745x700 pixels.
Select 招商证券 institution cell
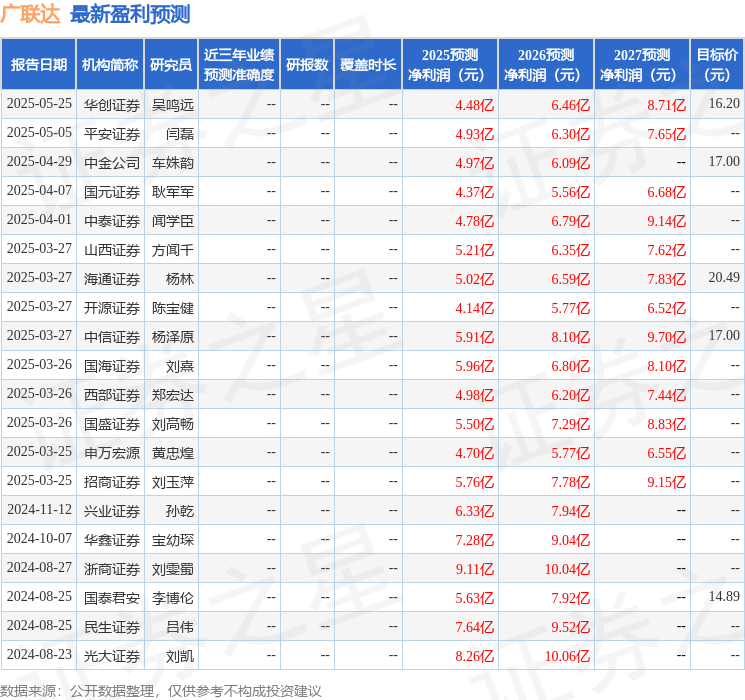pyautogui.click(x=112, y=482)
